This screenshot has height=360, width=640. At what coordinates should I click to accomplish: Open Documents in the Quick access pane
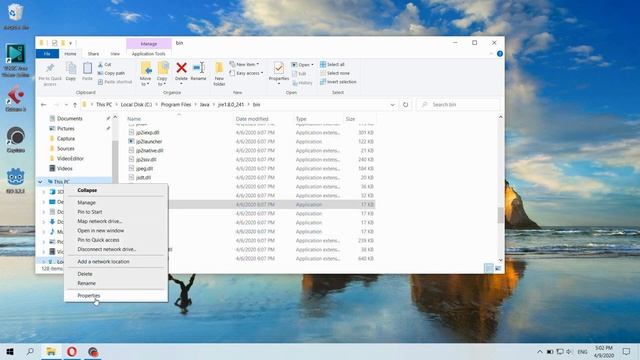(70, 119)
